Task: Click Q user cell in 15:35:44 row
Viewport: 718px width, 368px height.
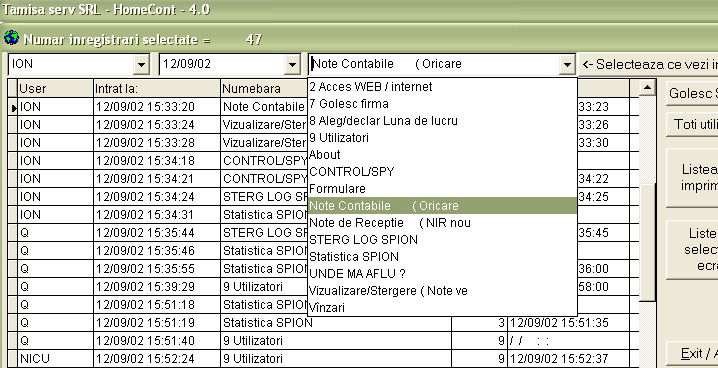Action: pyautogui.click(x=55, y=233)
